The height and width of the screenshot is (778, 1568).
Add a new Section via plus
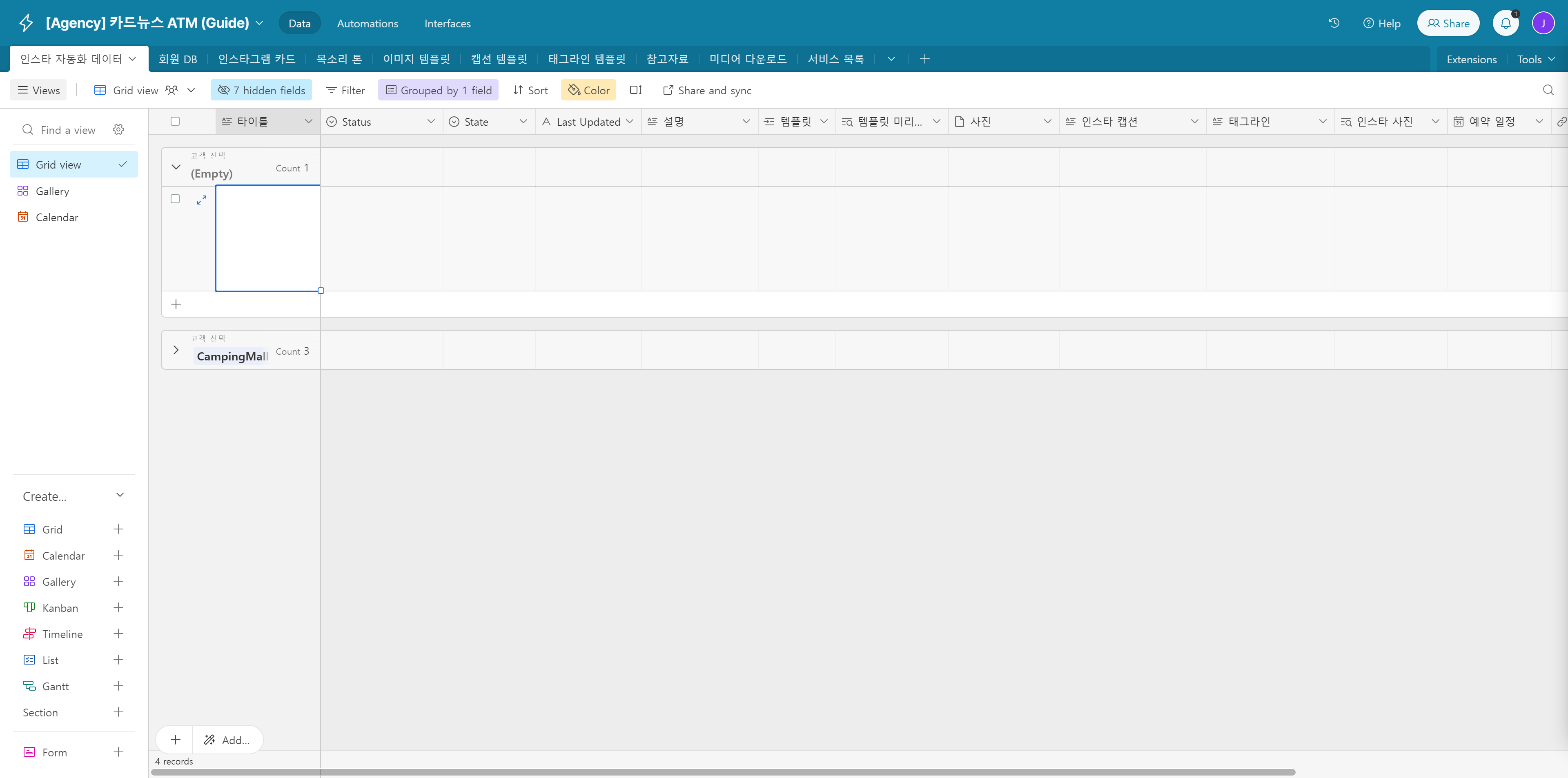pyautogui.click(x=119, y=712)
